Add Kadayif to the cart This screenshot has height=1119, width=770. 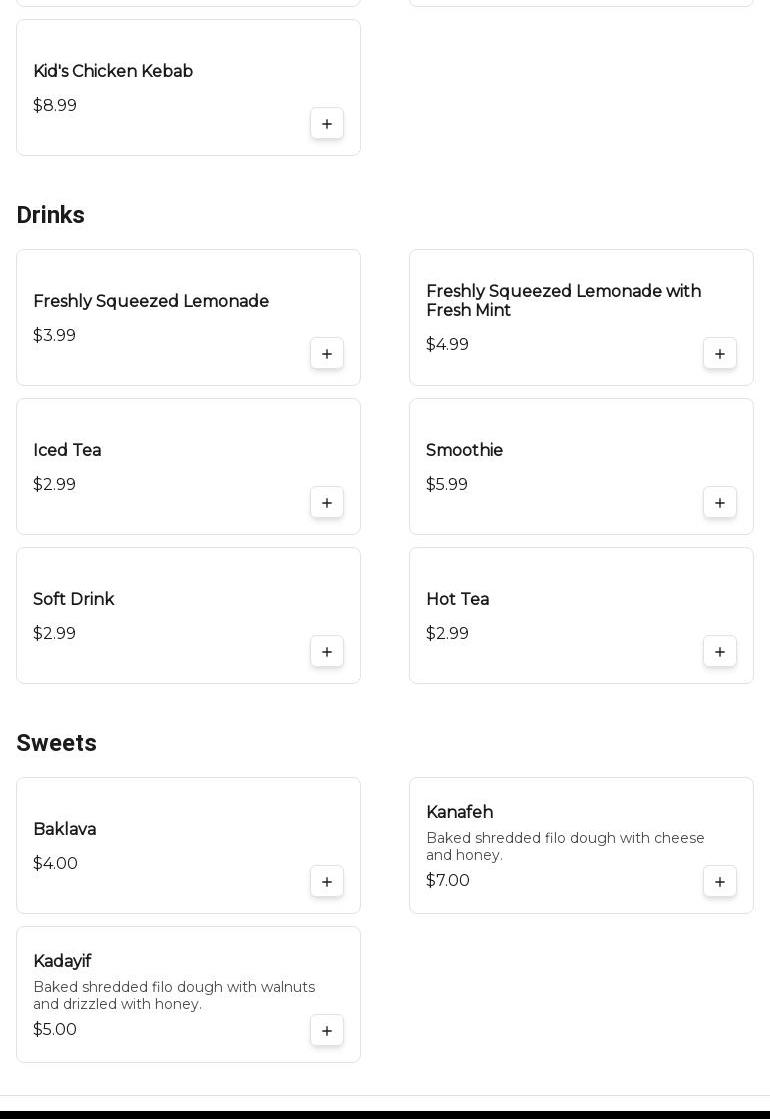[327, 1031]
